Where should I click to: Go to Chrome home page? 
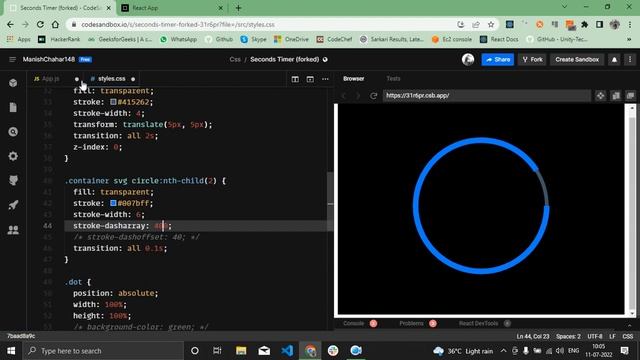[x=55, y=24]
